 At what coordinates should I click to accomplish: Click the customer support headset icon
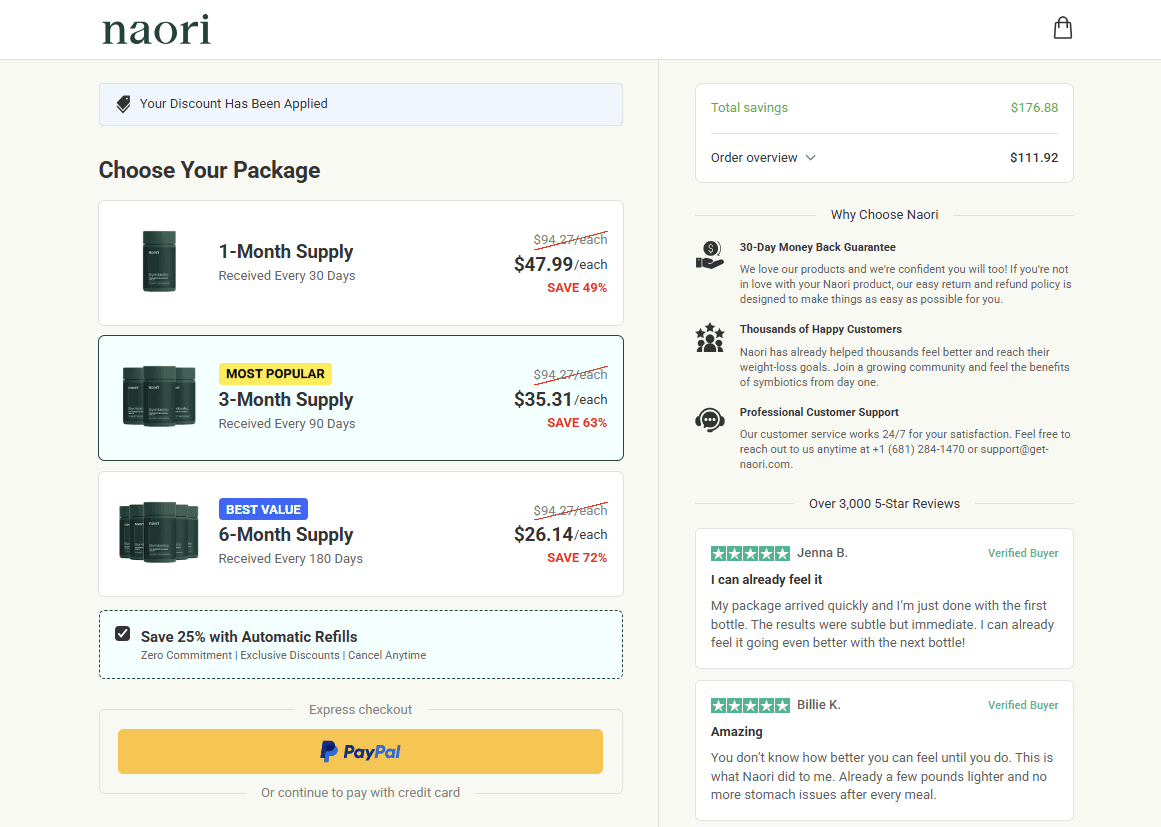[709, 421]
